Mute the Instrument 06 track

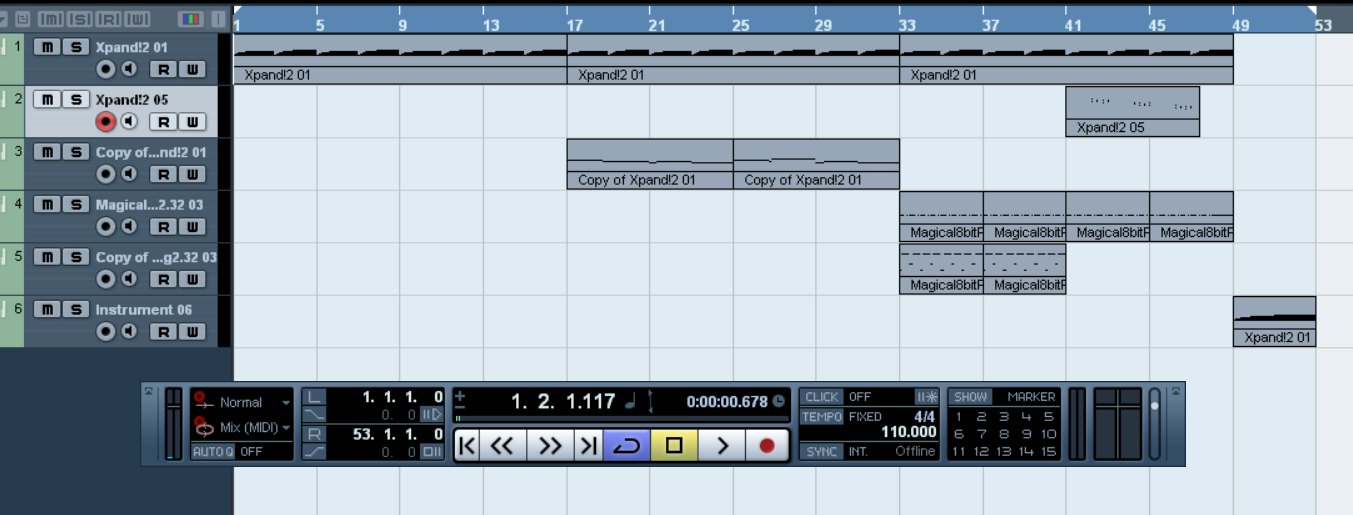47,309
